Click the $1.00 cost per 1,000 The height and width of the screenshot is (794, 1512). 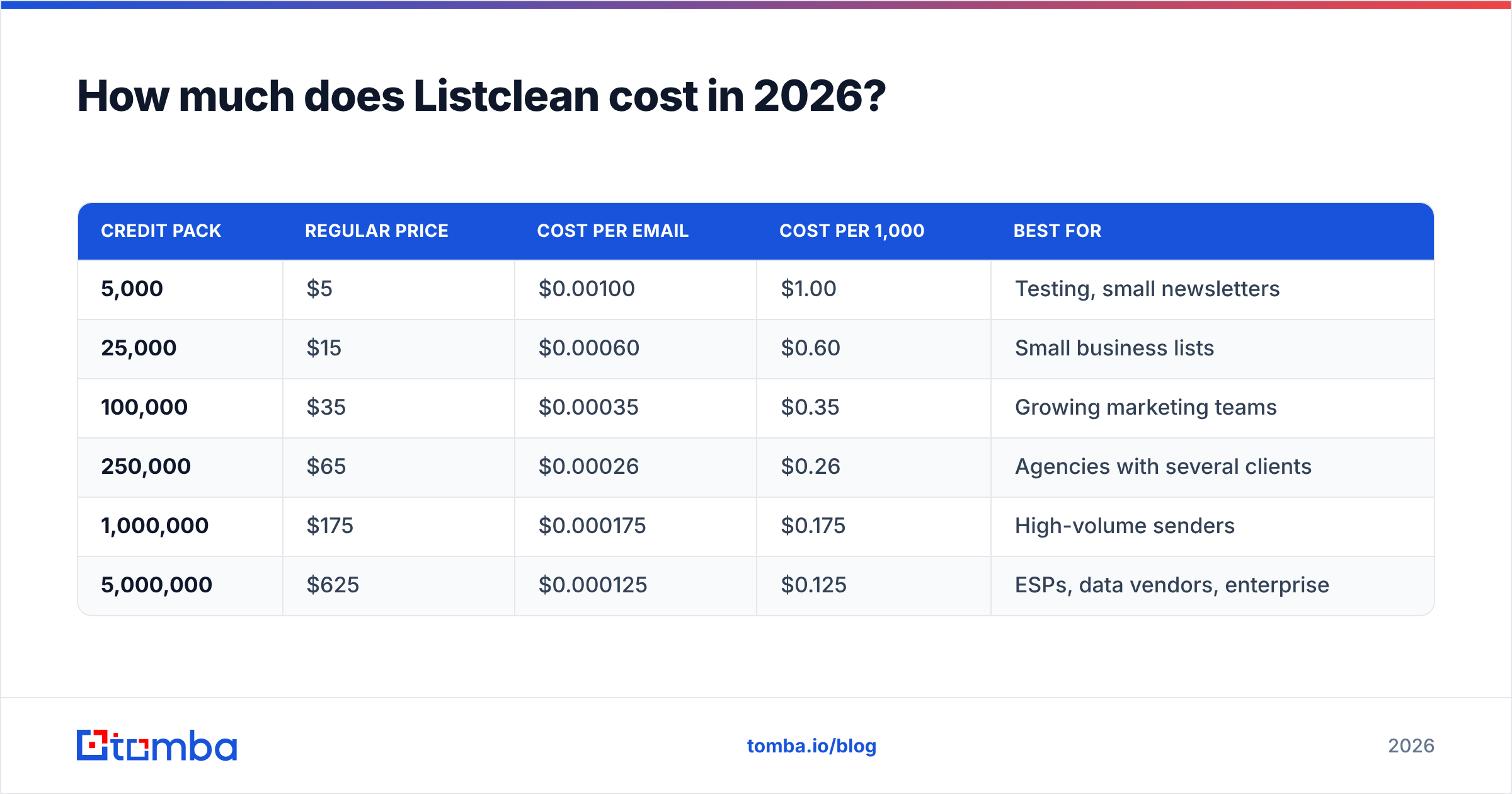click(808, 289)
